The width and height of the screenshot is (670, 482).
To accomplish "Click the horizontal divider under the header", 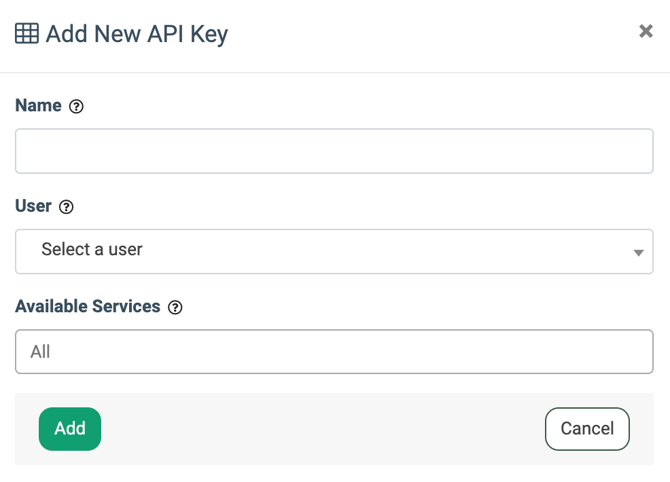I will (x=334, y=72).
